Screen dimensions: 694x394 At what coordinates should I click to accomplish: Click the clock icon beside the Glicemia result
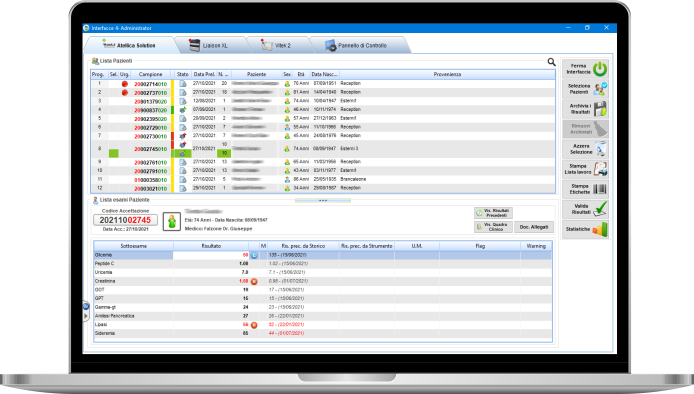(x=254, y=255)
